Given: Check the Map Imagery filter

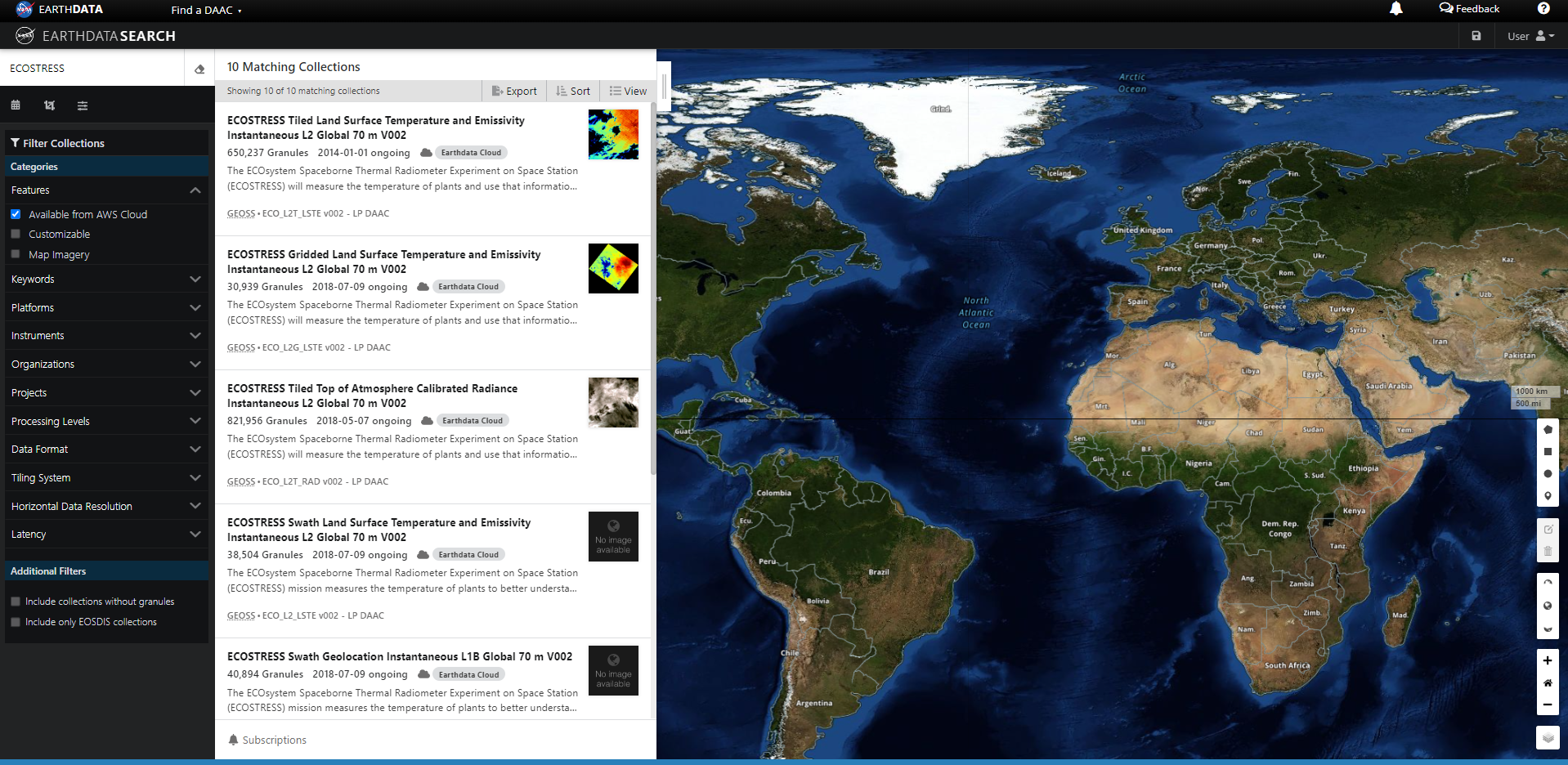Looking at the screenshot, I should (x=16, y=254).
